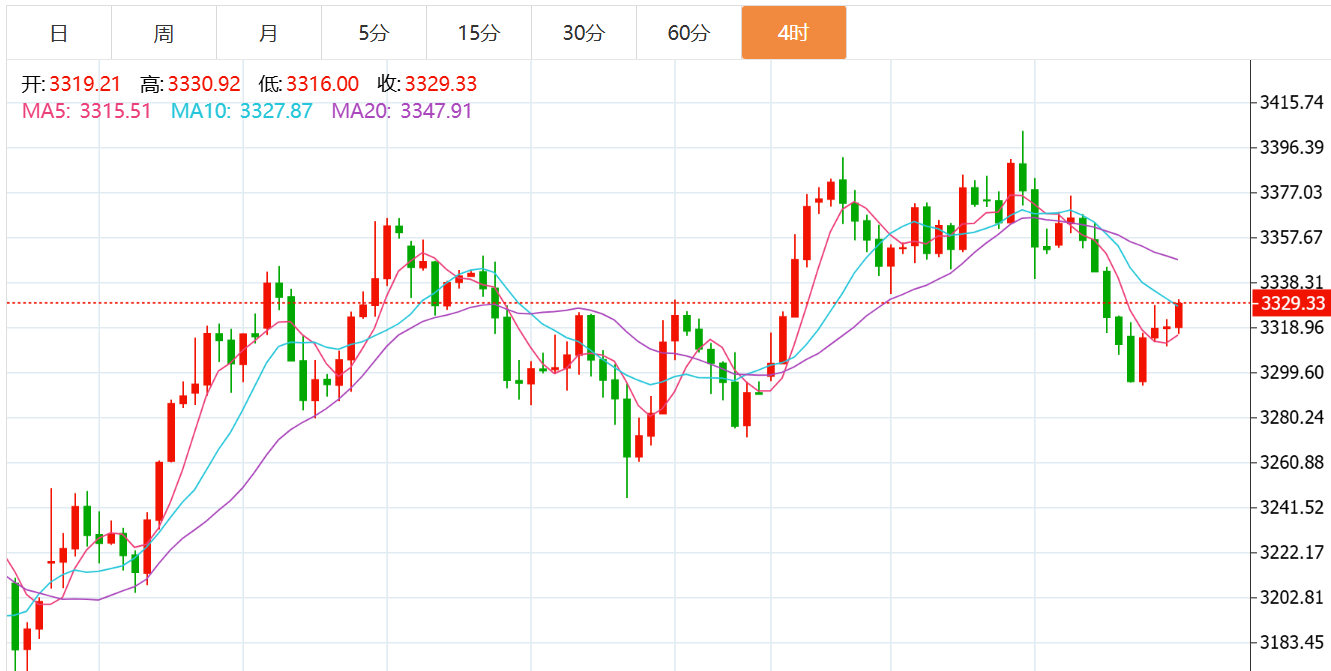Click the closing price value 3329.33
The image size is (1331, 671).
[x=441, y=85]
